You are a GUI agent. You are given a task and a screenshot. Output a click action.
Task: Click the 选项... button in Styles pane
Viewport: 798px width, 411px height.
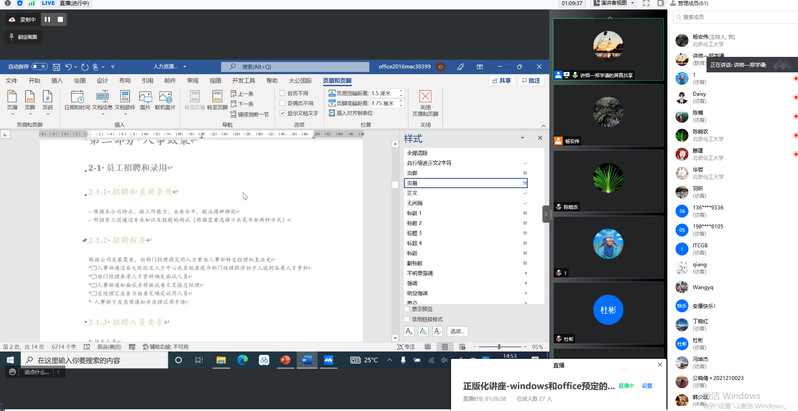pyautogui.click(x=456, y=330)
